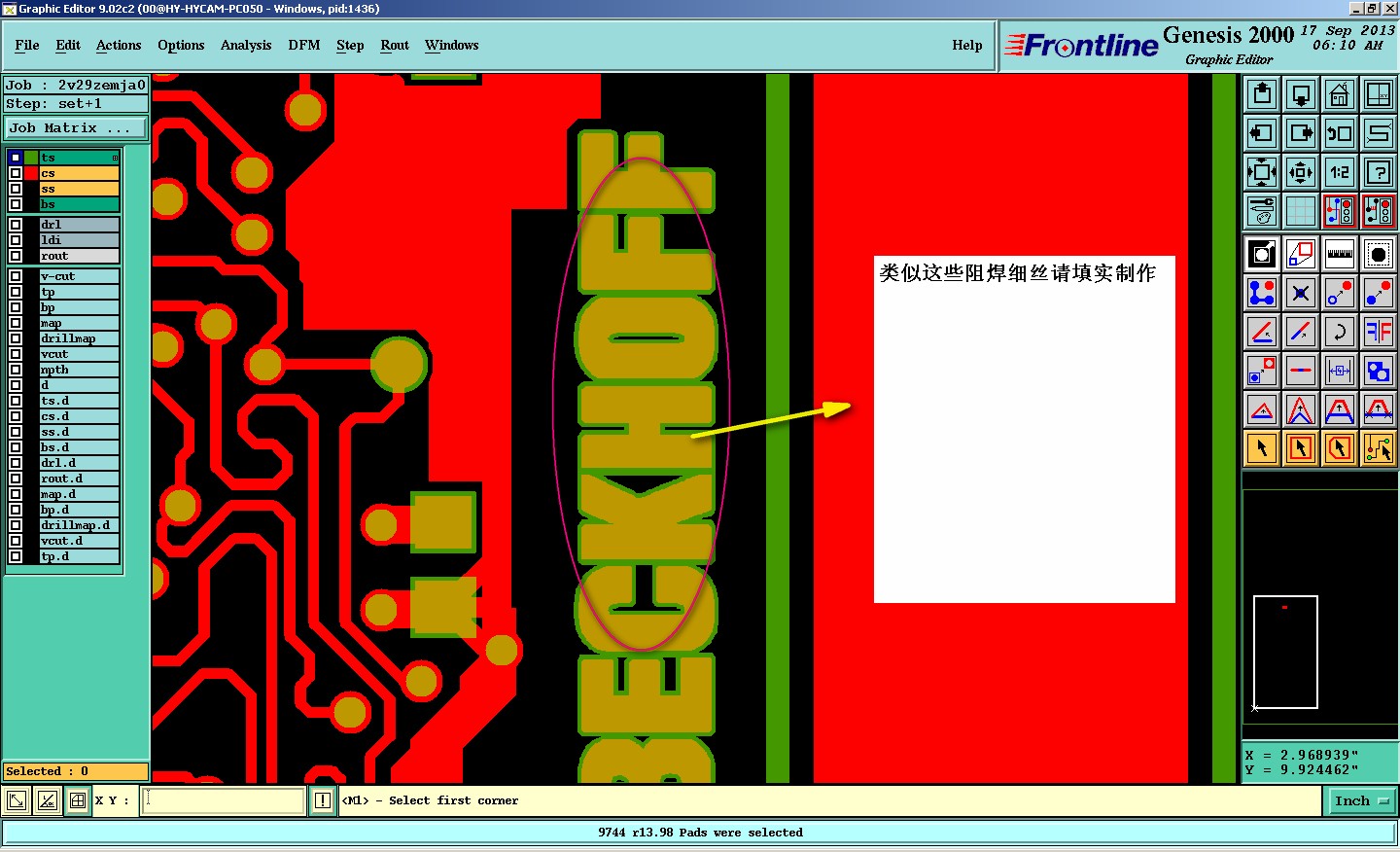Click the green color swatch of ts layer
Image resolution: width=1400 pixels, height=852 pixels.
pos(31,158)
